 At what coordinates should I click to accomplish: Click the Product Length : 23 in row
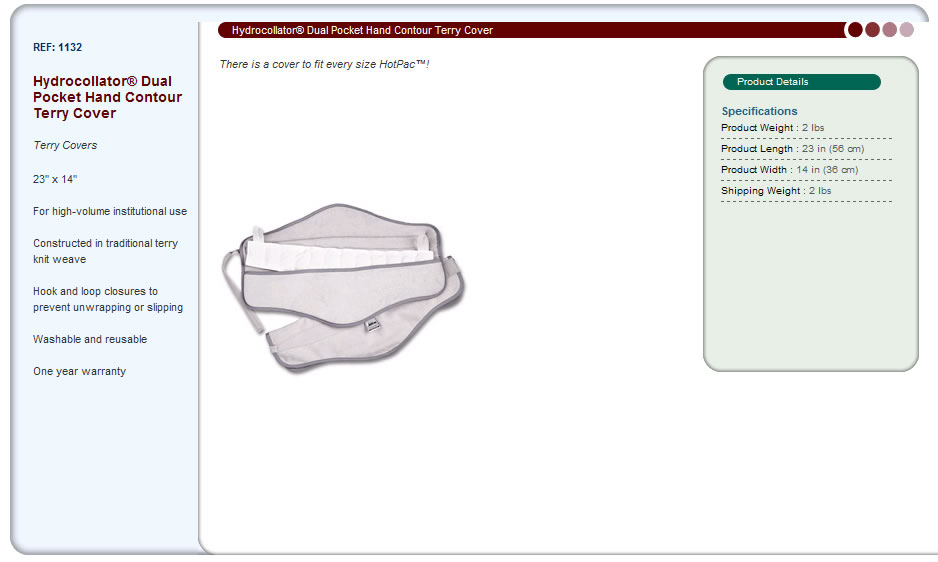pyautogui.click(x=806, y=149)
